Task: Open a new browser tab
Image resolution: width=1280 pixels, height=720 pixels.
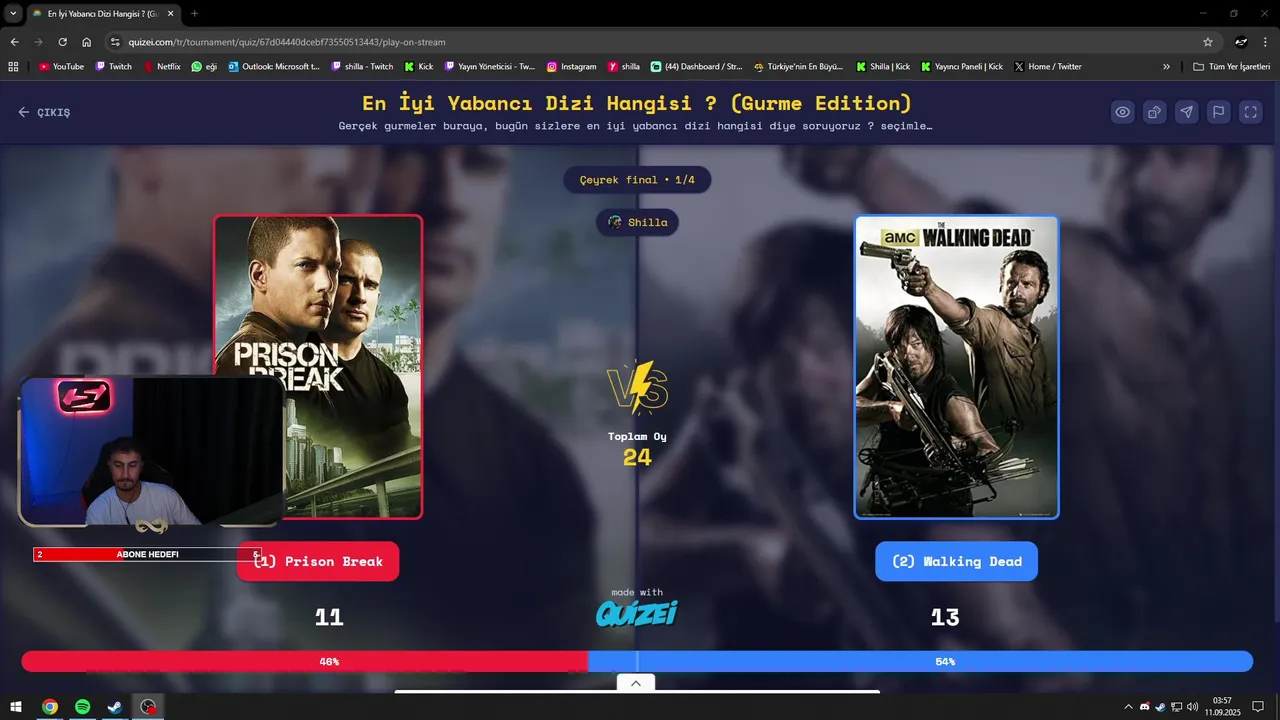Action: (x=194, y=13)
